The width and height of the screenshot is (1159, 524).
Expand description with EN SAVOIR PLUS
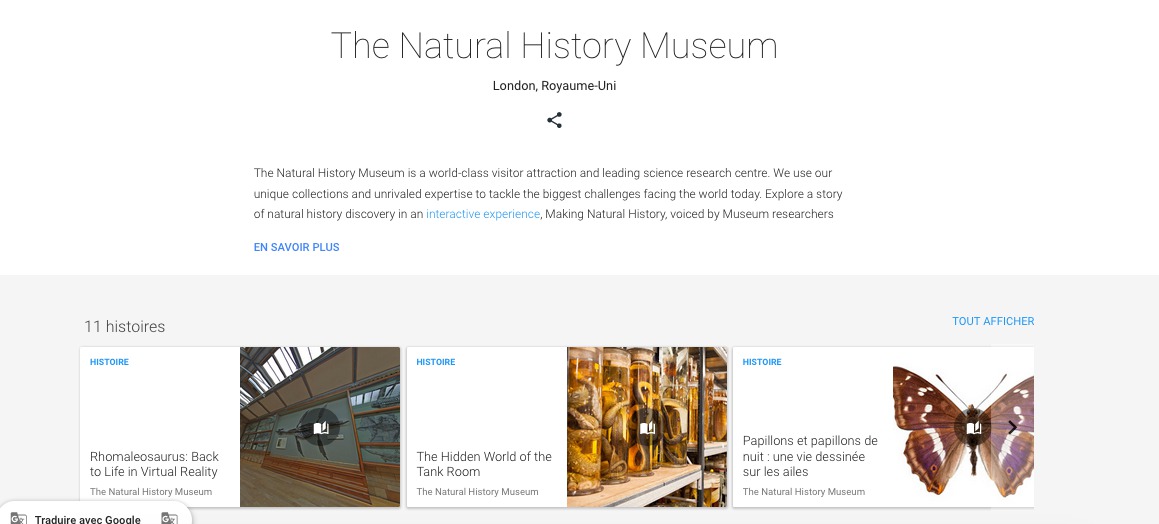tap(296, 247)
